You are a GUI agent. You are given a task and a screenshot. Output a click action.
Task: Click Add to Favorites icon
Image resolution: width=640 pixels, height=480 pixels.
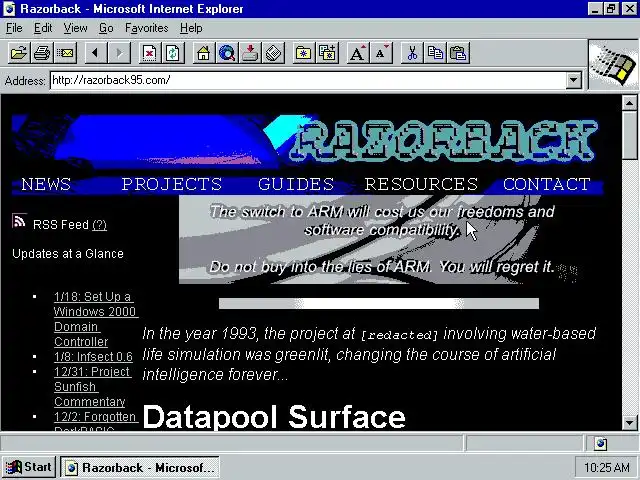tap(327, 53)
